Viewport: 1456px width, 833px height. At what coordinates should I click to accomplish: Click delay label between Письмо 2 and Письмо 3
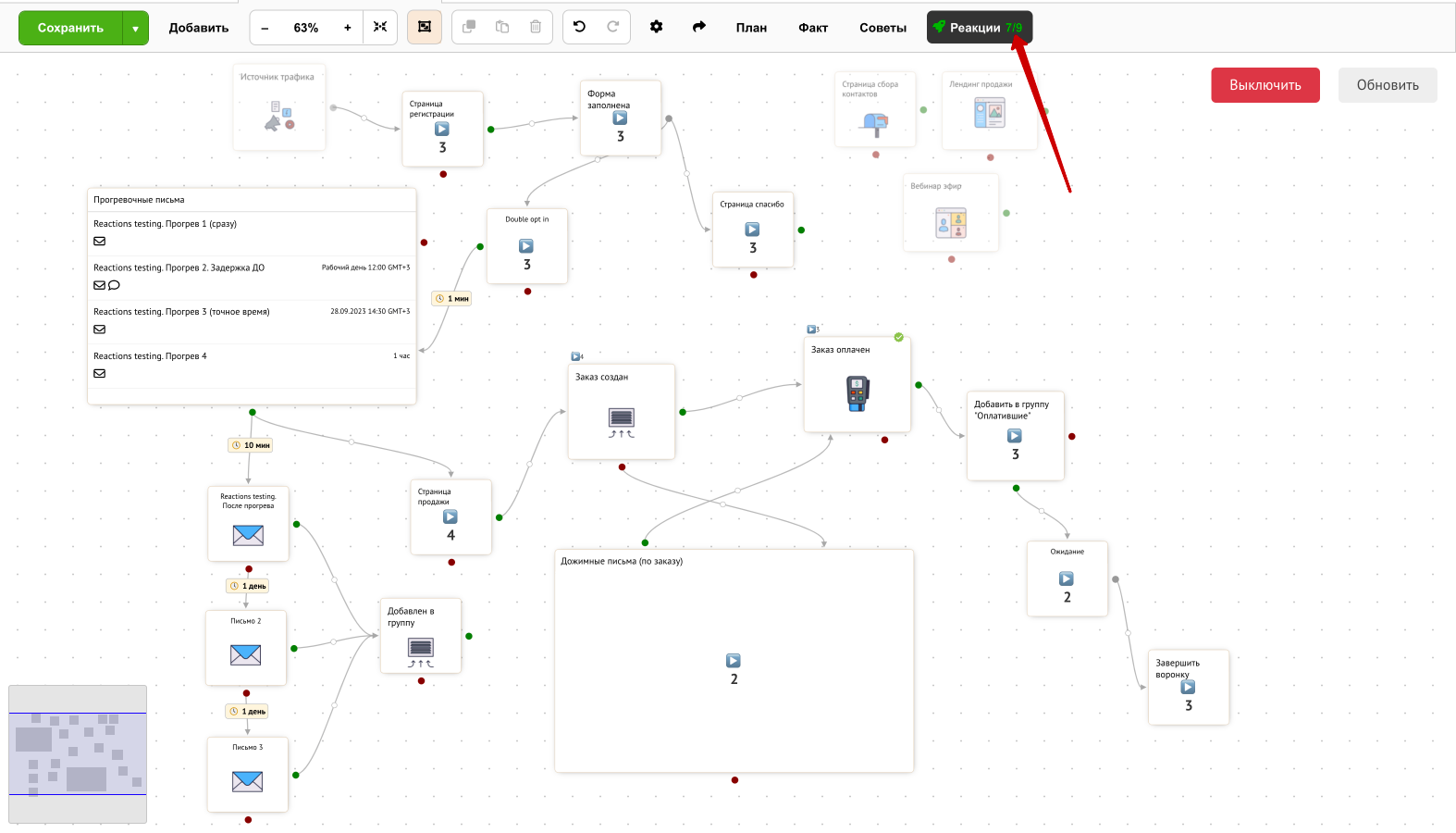tap(247, 711)
